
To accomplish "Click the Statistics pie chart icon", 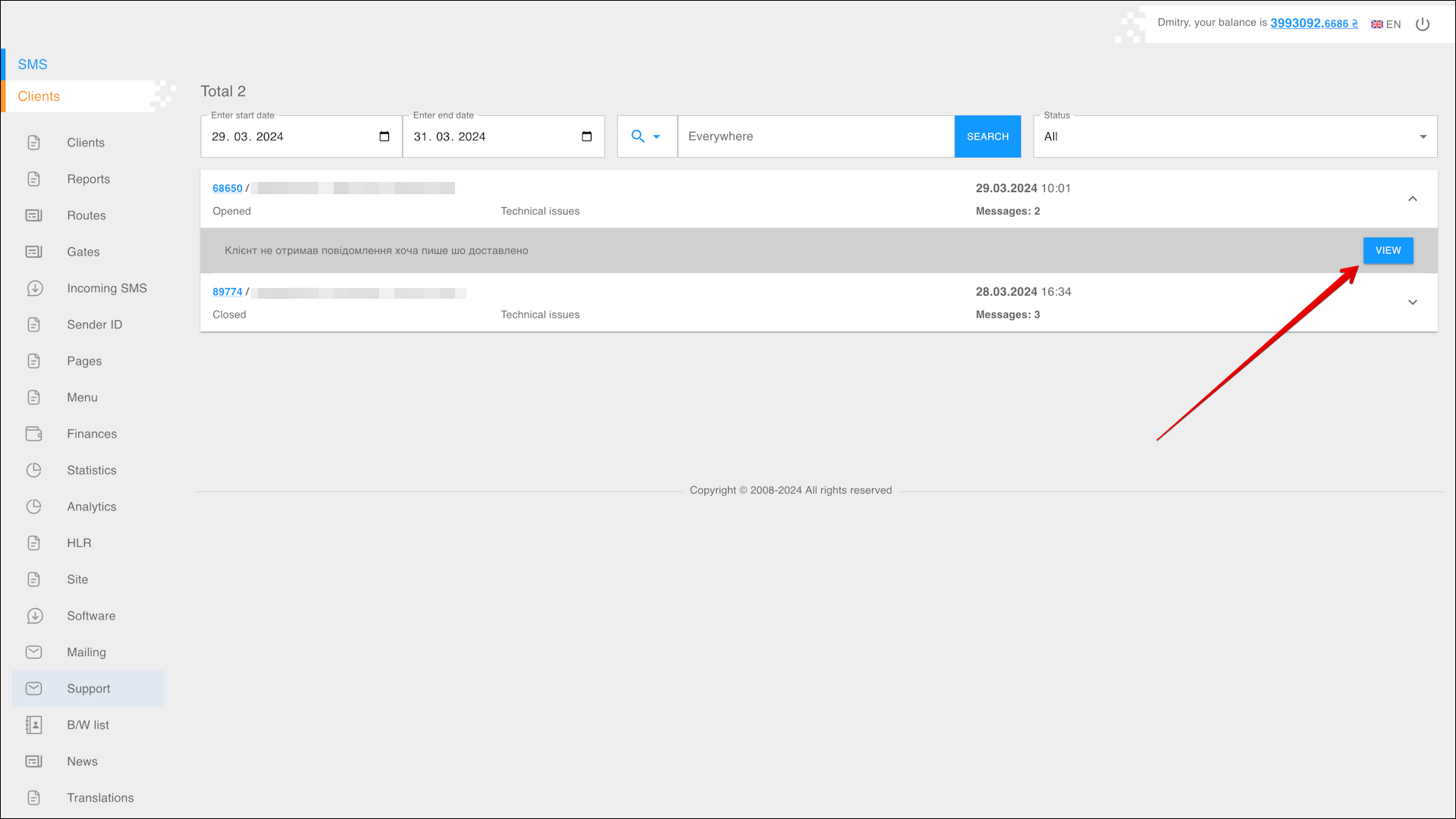I will (x=34, y=470).
